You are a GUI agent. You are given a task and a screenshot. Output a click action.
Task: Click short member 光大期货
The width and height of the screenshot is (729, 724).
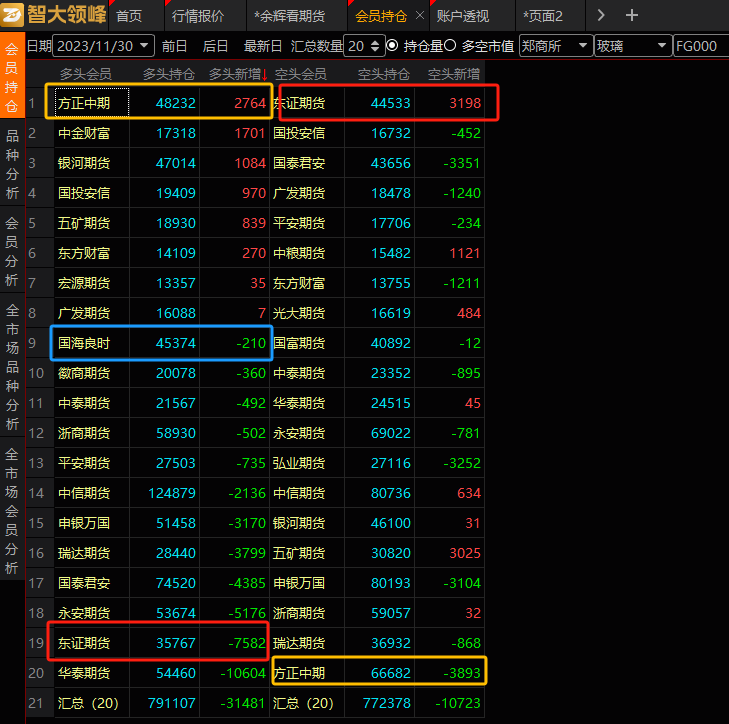click(299, 313)
